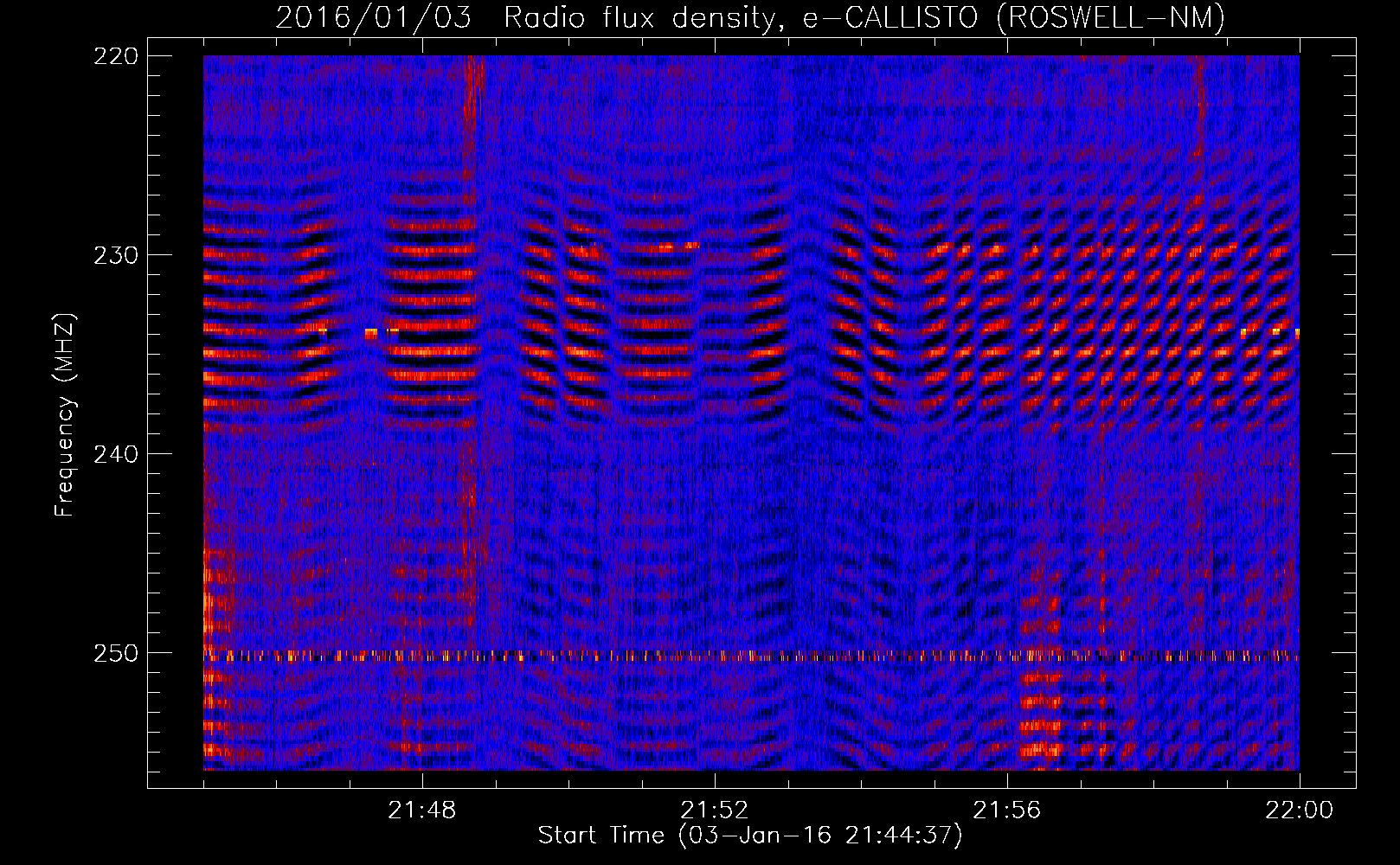Click the 21:52 time axis label
Screen dimensions: 1400x865
pyautogui.click(x=715, y=811)
